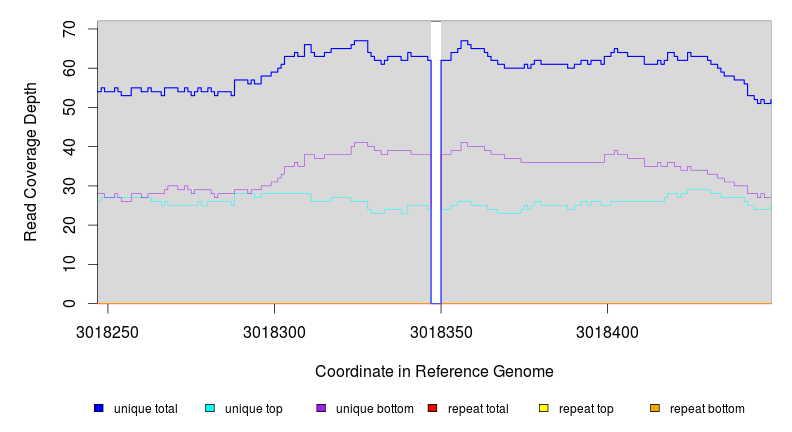The width and height of the screenshot is (792, 432).
Task: Select the 'unique top' legend text
Action: click(254, 409)
